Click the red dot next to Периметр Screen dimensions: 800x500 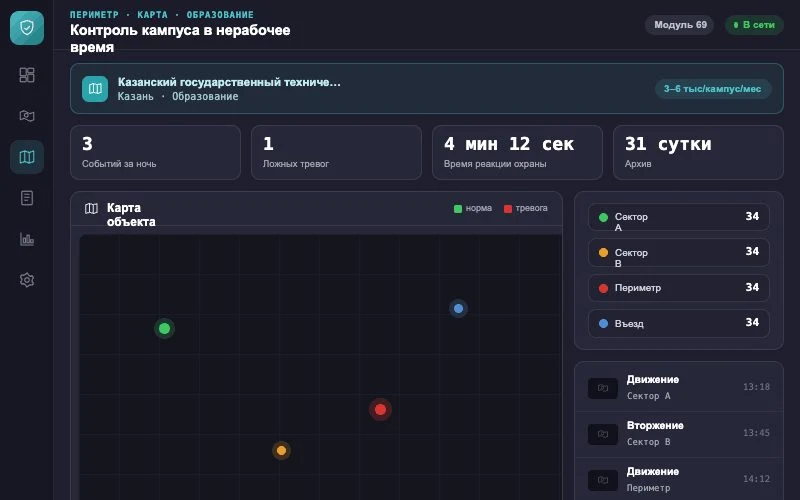pyautogui.click(x=603, y=288)
